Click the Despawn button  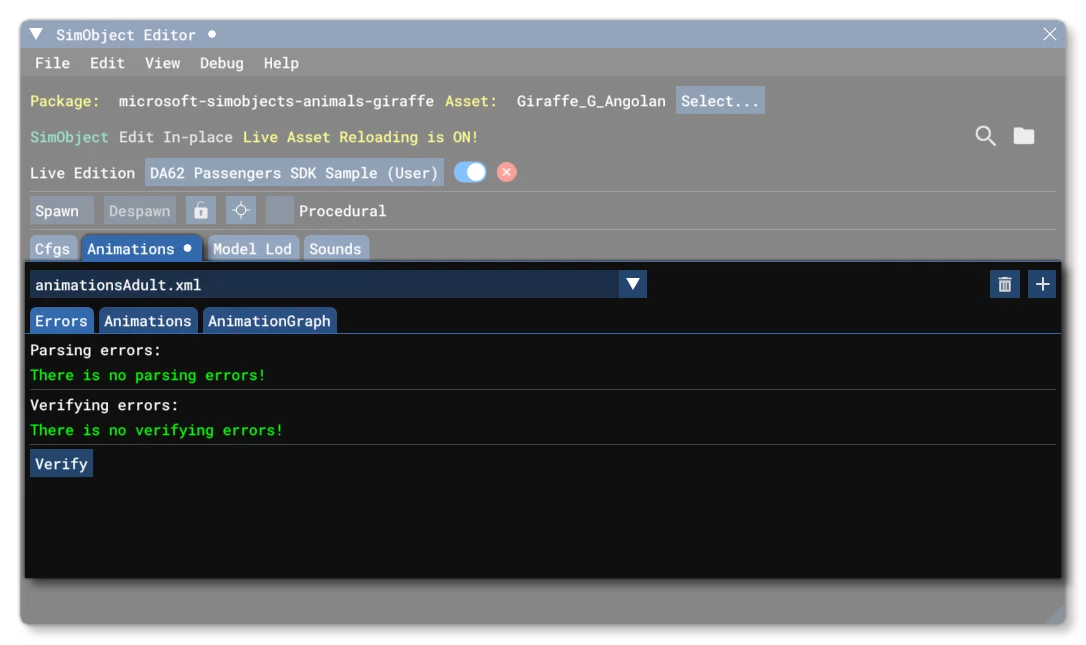point(139,211)
